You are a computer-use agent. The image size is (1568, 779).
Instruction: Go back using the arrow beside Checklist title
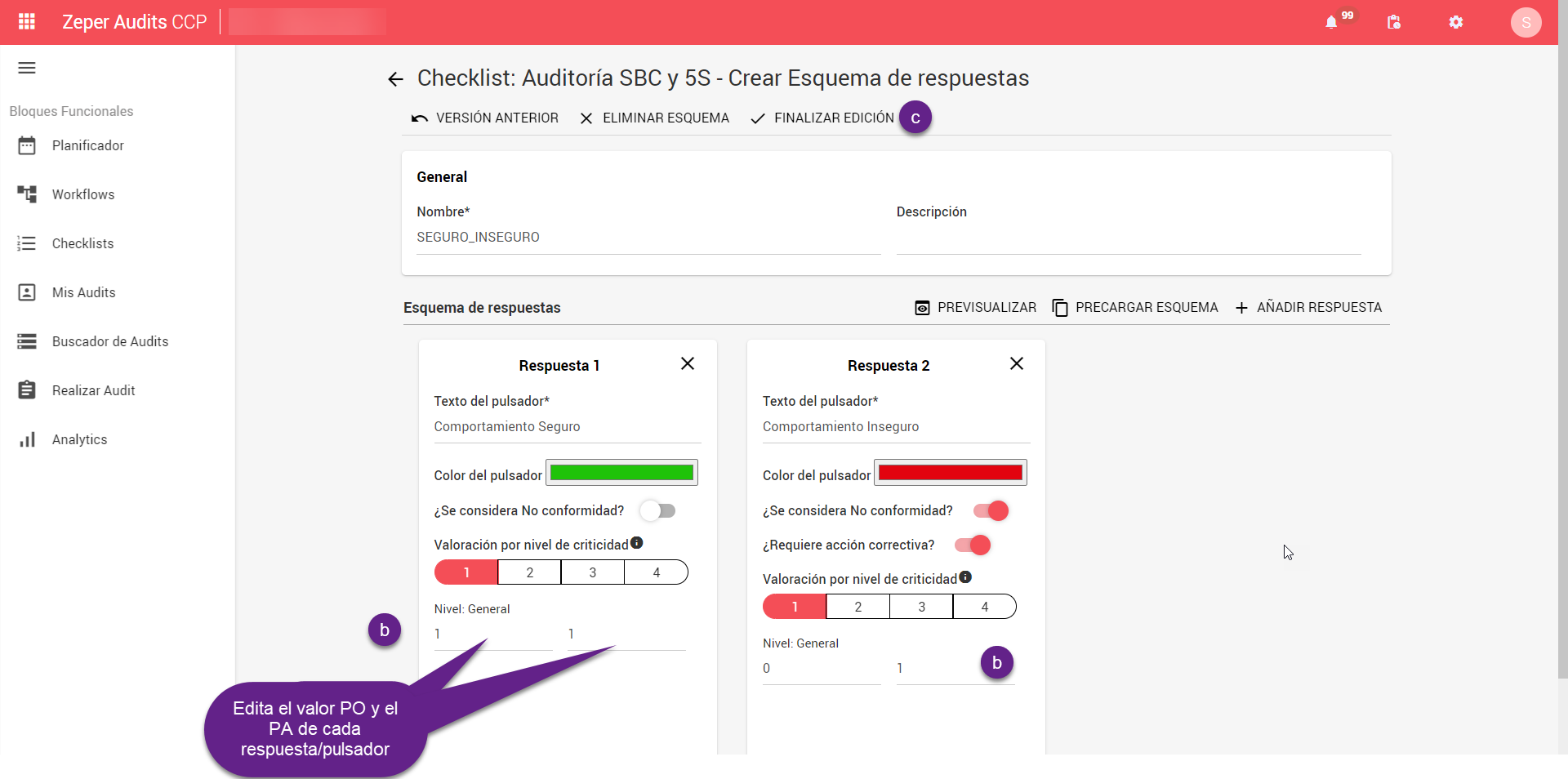click(x=396, y=79)
